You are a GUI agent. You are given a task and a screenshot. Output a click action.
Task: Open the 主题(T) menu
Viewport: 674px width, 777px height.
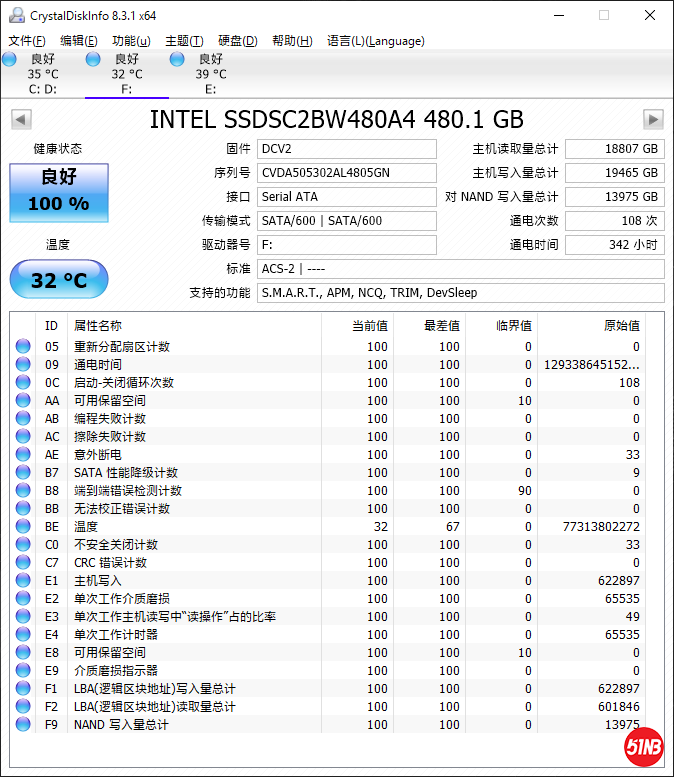184,41
